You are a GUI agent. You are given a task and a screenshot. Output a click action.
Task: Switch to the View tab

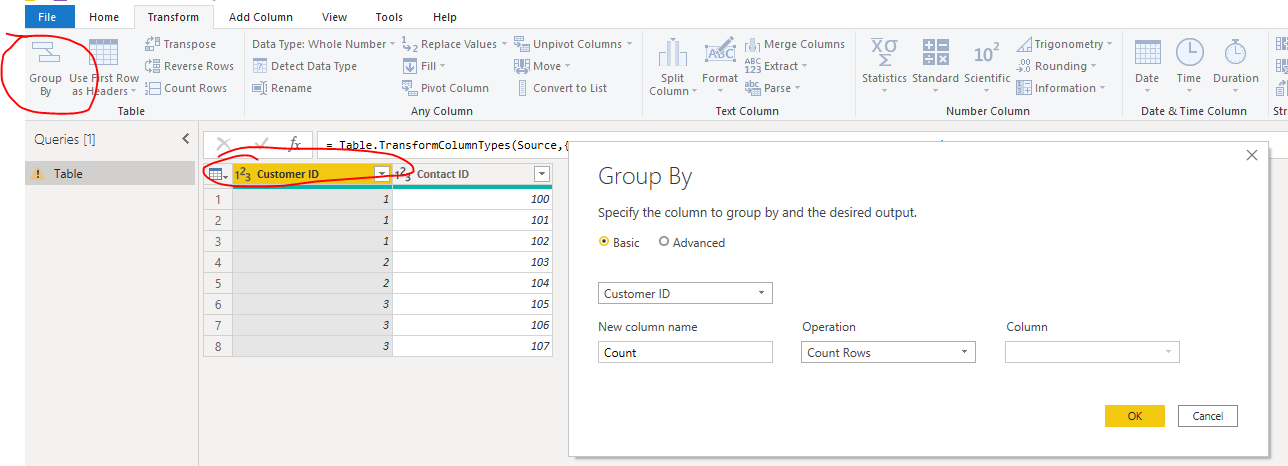335,17
